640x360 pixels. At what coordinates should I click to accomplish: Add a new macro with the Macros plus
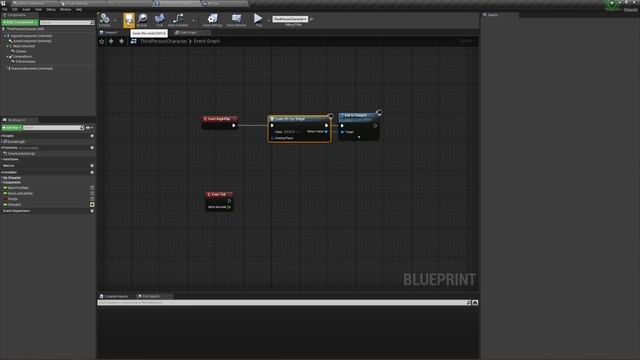click(92, 166)
